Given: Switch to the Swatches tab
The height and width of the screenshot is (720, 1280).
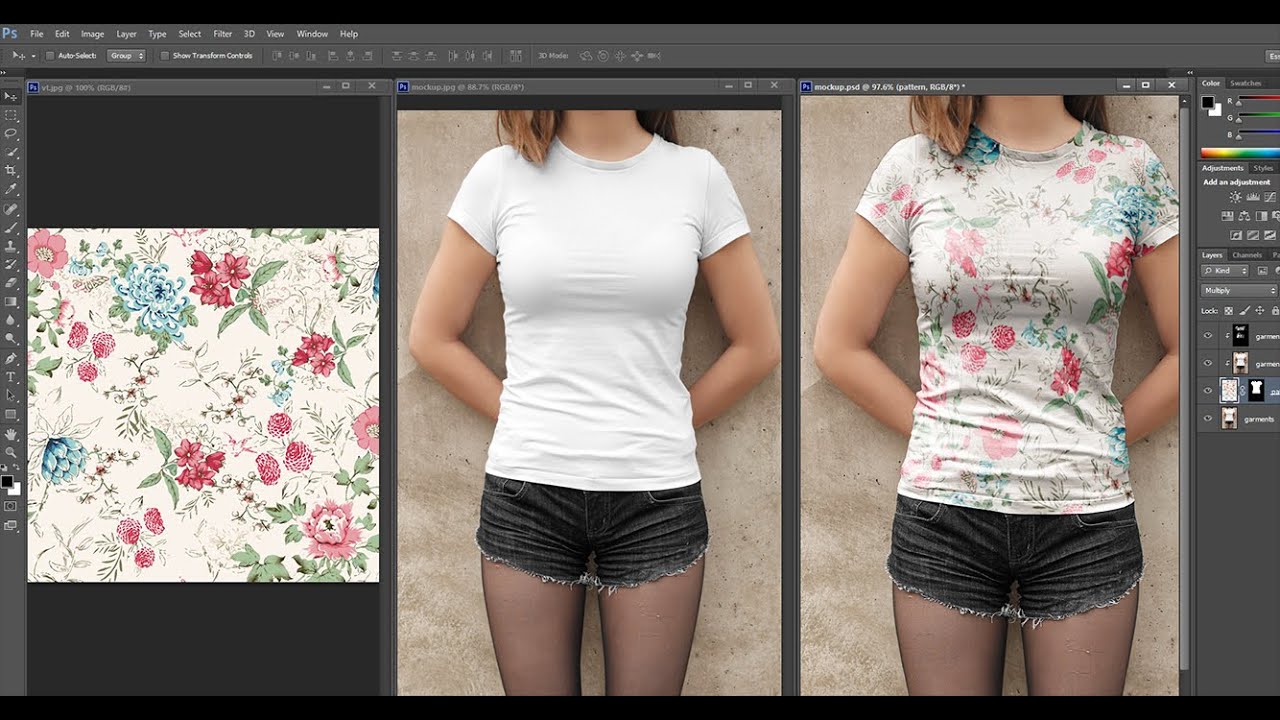Looking at the screenshot, I should pos(1245,83).
